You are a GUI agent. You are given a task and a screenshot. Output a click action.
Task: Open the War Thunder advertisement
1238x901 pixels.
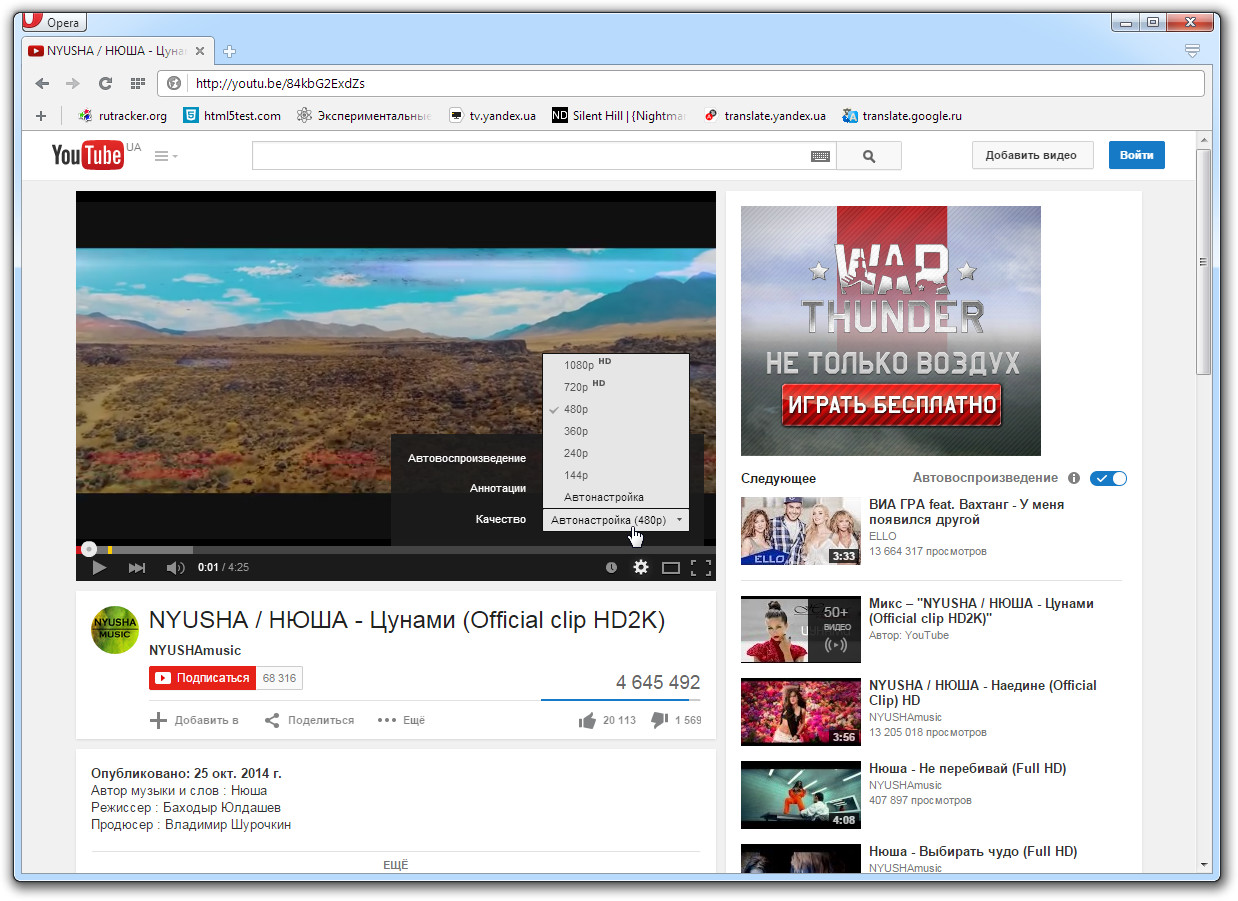point(891,331)
